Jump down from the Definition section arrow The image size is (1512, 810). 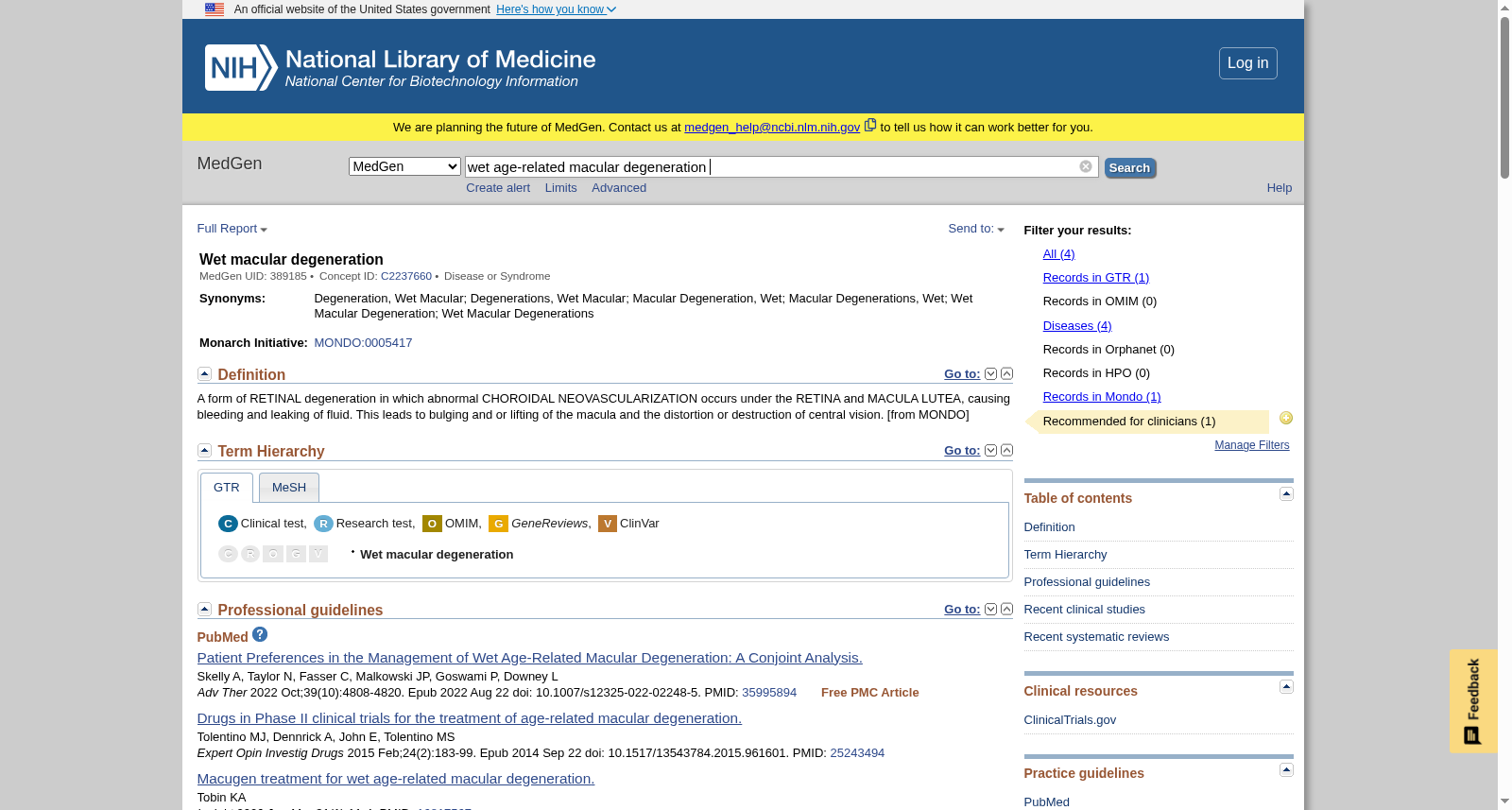[990, 374]
